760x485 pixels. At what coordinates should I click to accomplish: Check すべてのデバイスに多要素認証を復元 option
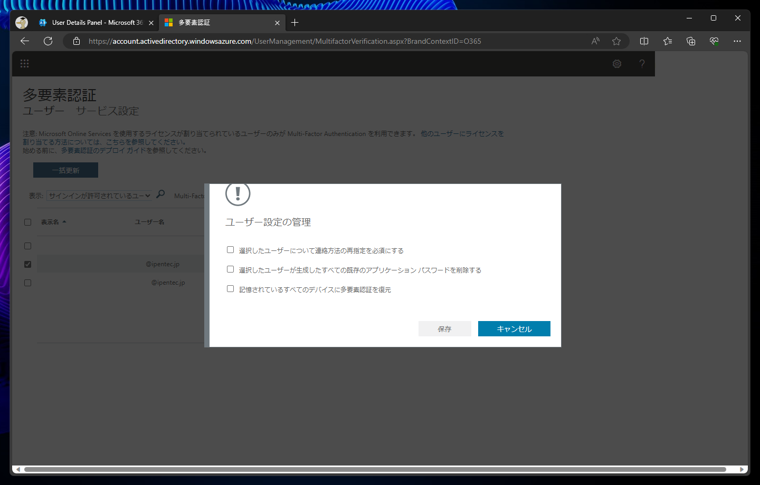[x=230, y=288]
